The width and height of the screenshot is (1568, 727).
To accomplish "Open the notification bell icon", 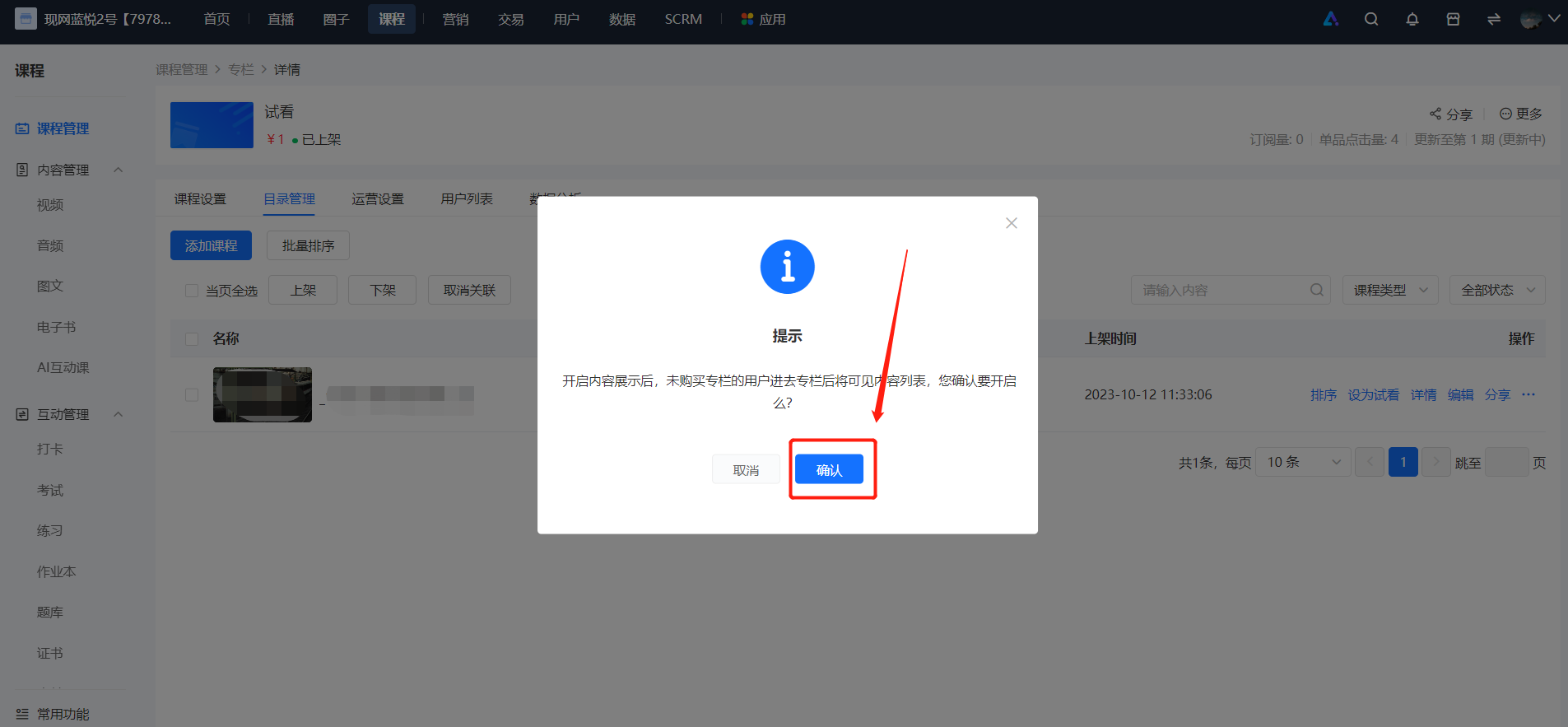I will click(1412, 19).
